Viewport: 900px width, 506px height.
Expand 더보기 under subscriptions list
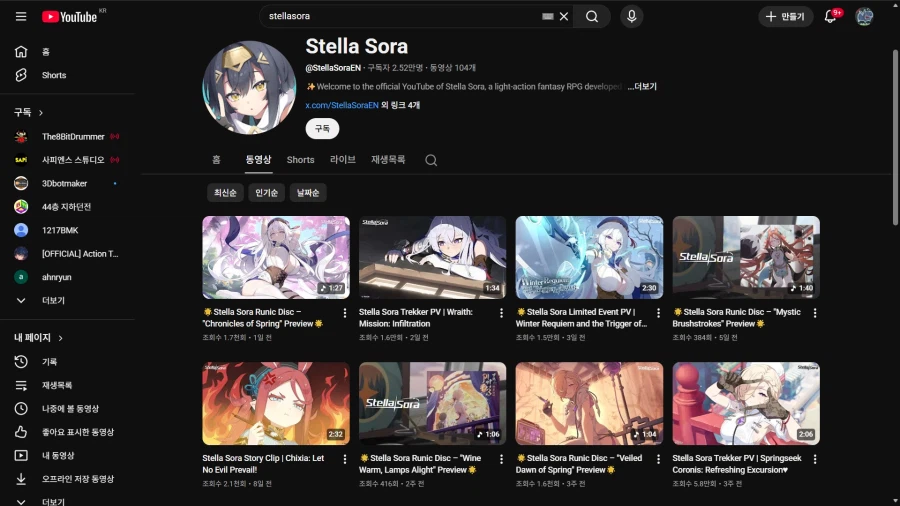coord(52,300)
